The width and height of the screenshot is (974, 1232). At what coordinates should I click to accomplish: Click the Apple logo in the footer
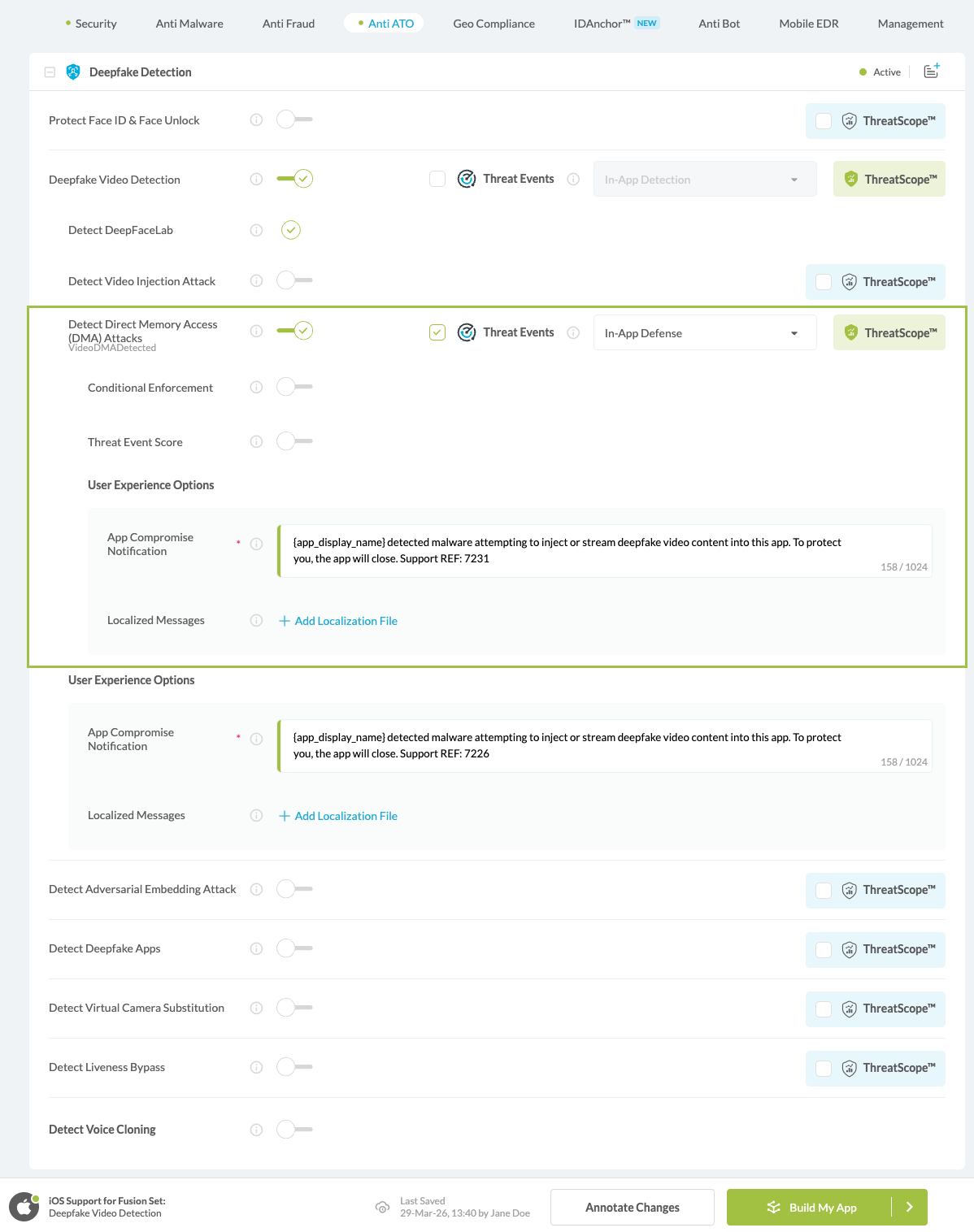point(24,1207)
